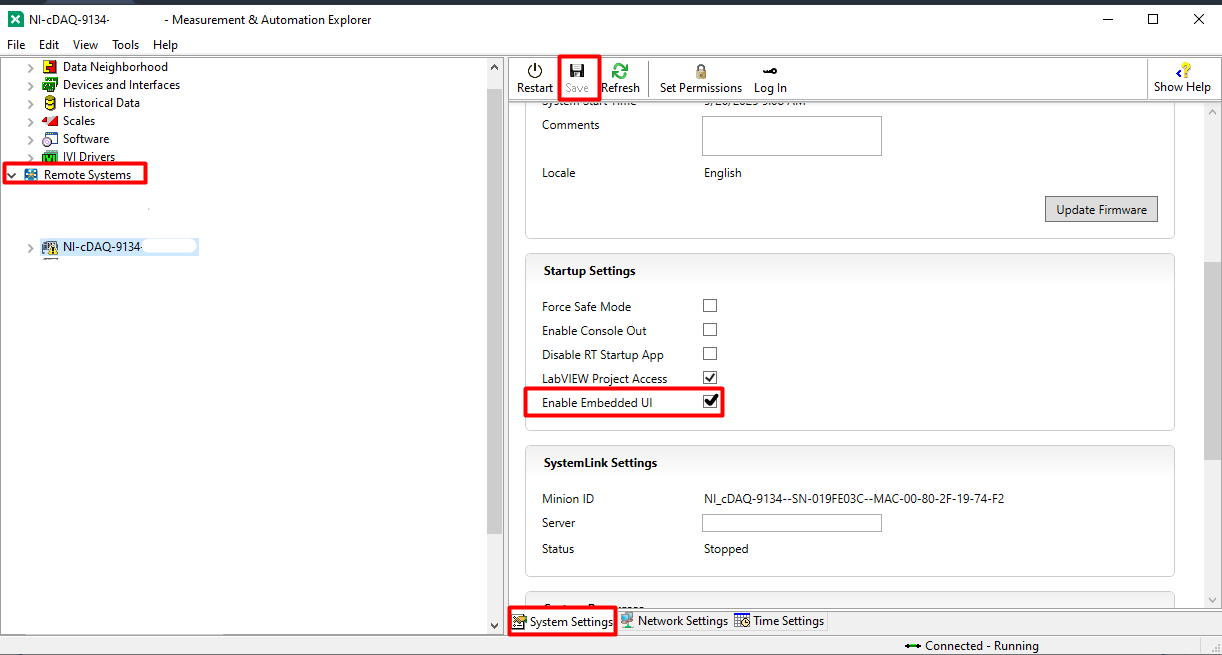Open the File menu

coord(17,45)
